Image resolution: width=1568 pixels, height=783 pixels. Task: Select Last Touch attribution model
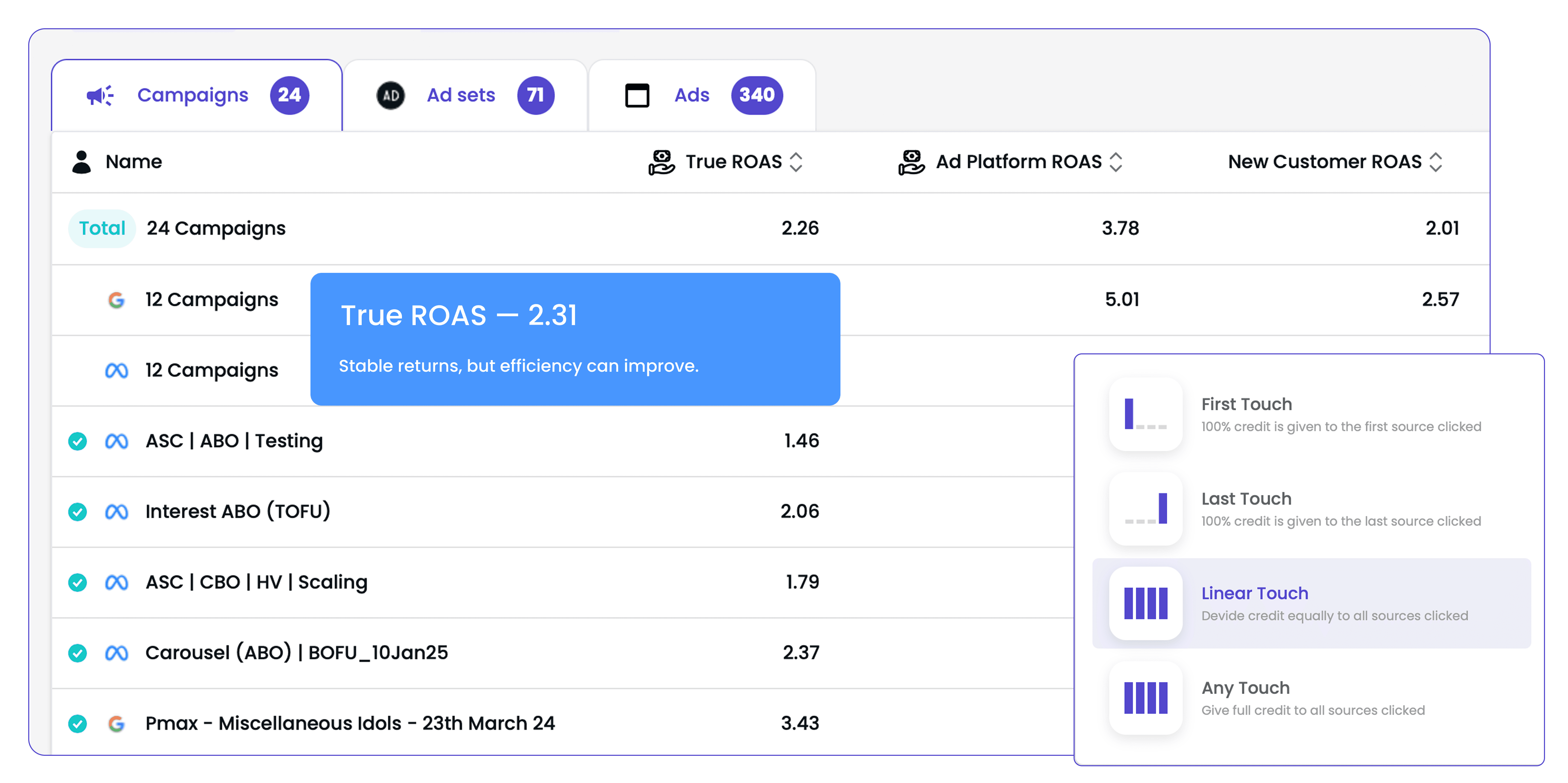pos(1312,509)
